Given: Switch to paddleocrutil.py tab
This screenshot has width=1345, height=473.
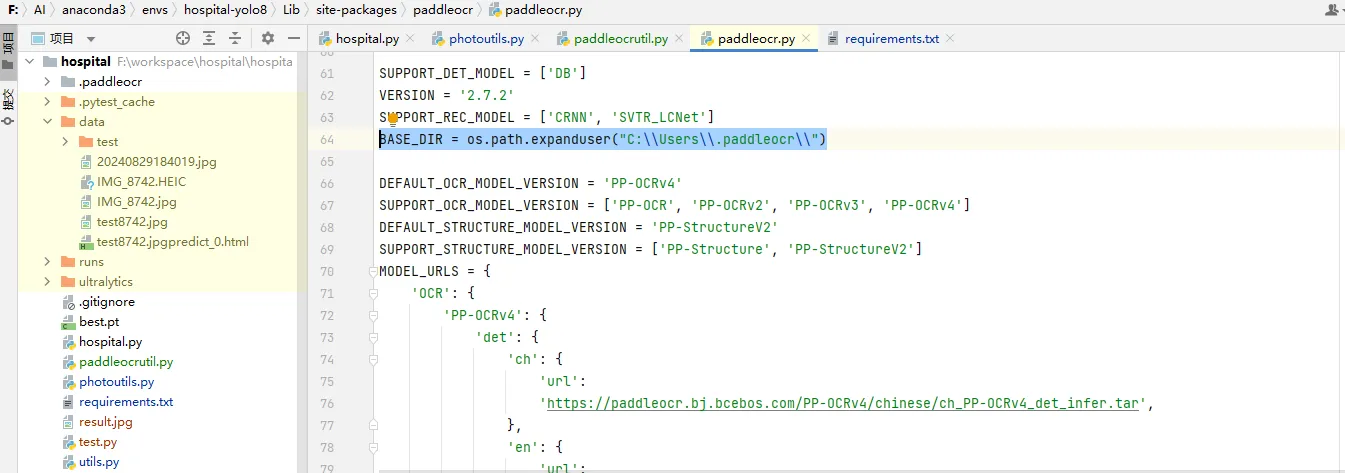Looking at the screenshot, I should (x=621, y=39).
